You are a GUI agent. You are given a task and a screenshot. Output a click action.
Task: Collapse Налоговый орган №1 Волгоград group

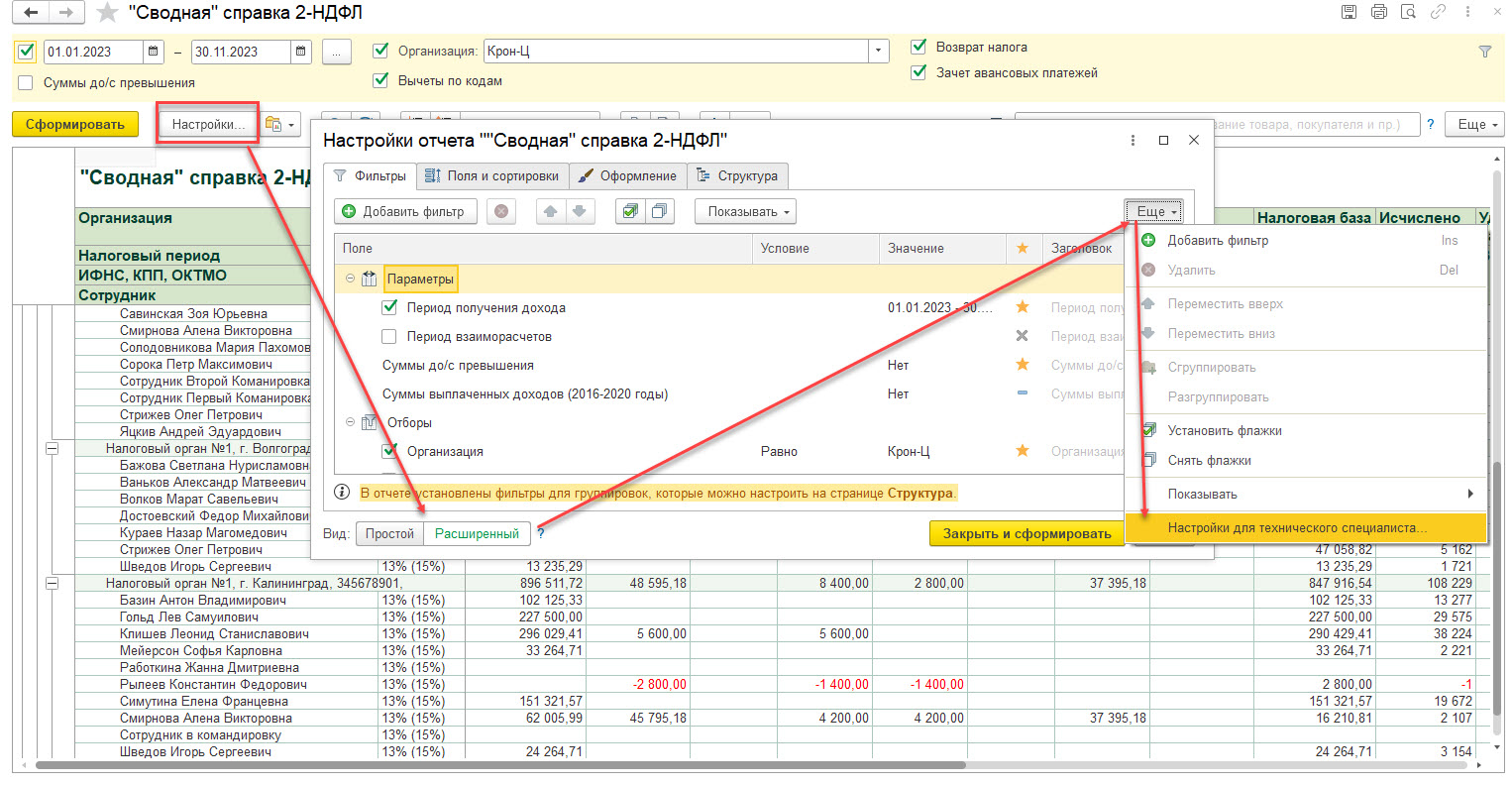click(x=53, y=448)
